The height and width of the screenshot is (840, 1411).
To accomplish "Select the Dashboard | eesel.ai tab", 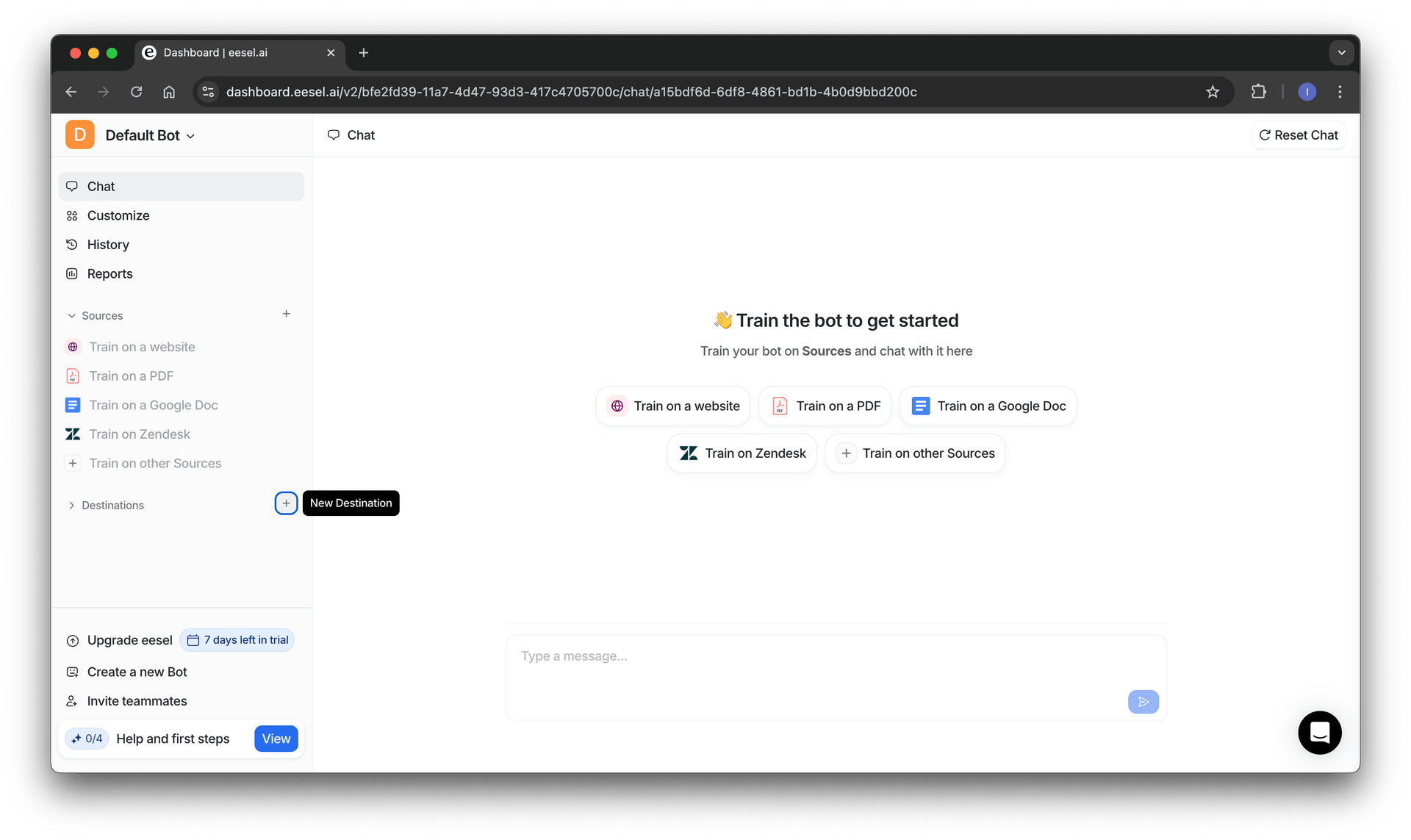I will (x=240, y=53).
